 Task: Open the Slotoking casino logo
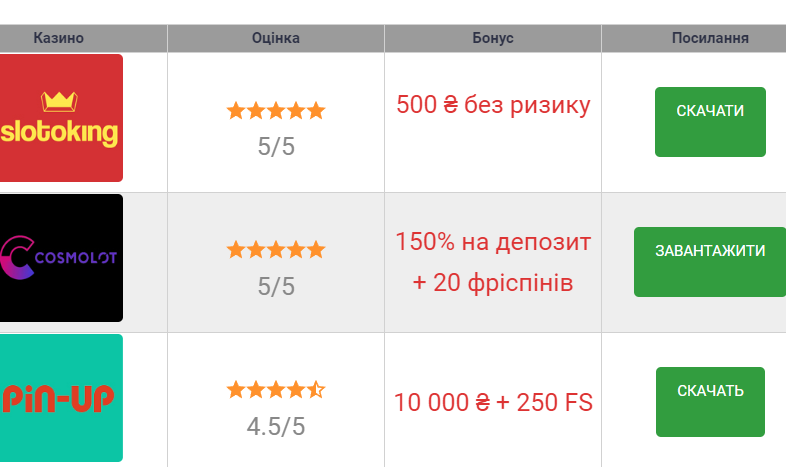61,118
